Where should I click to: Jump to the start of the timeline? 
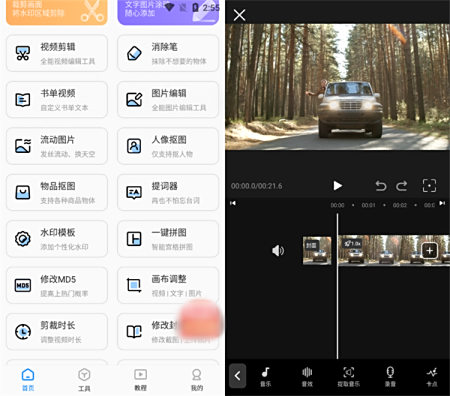[x=233, y=203]
